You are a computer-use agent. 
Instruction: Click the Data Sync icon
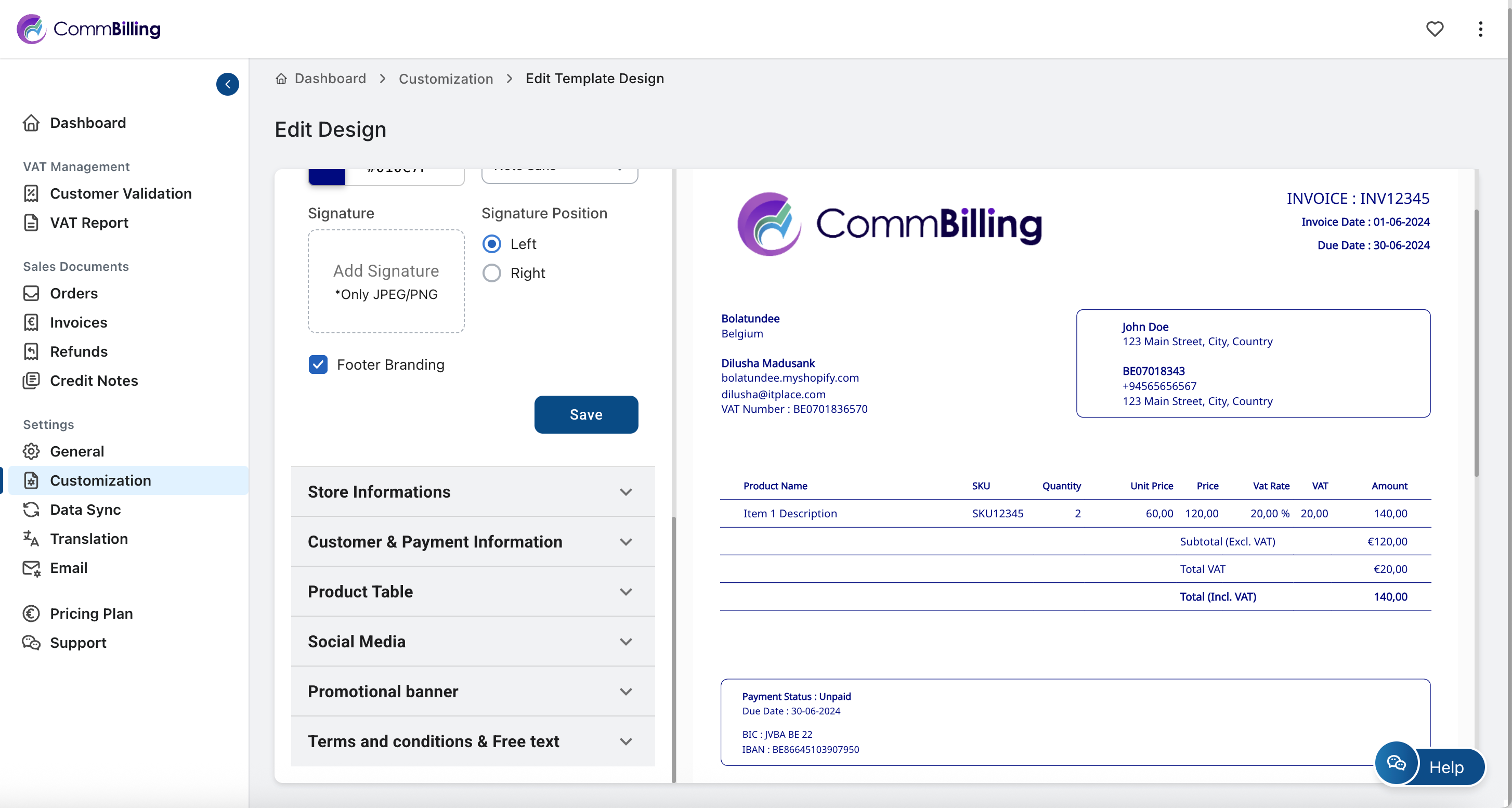point(31,510)
